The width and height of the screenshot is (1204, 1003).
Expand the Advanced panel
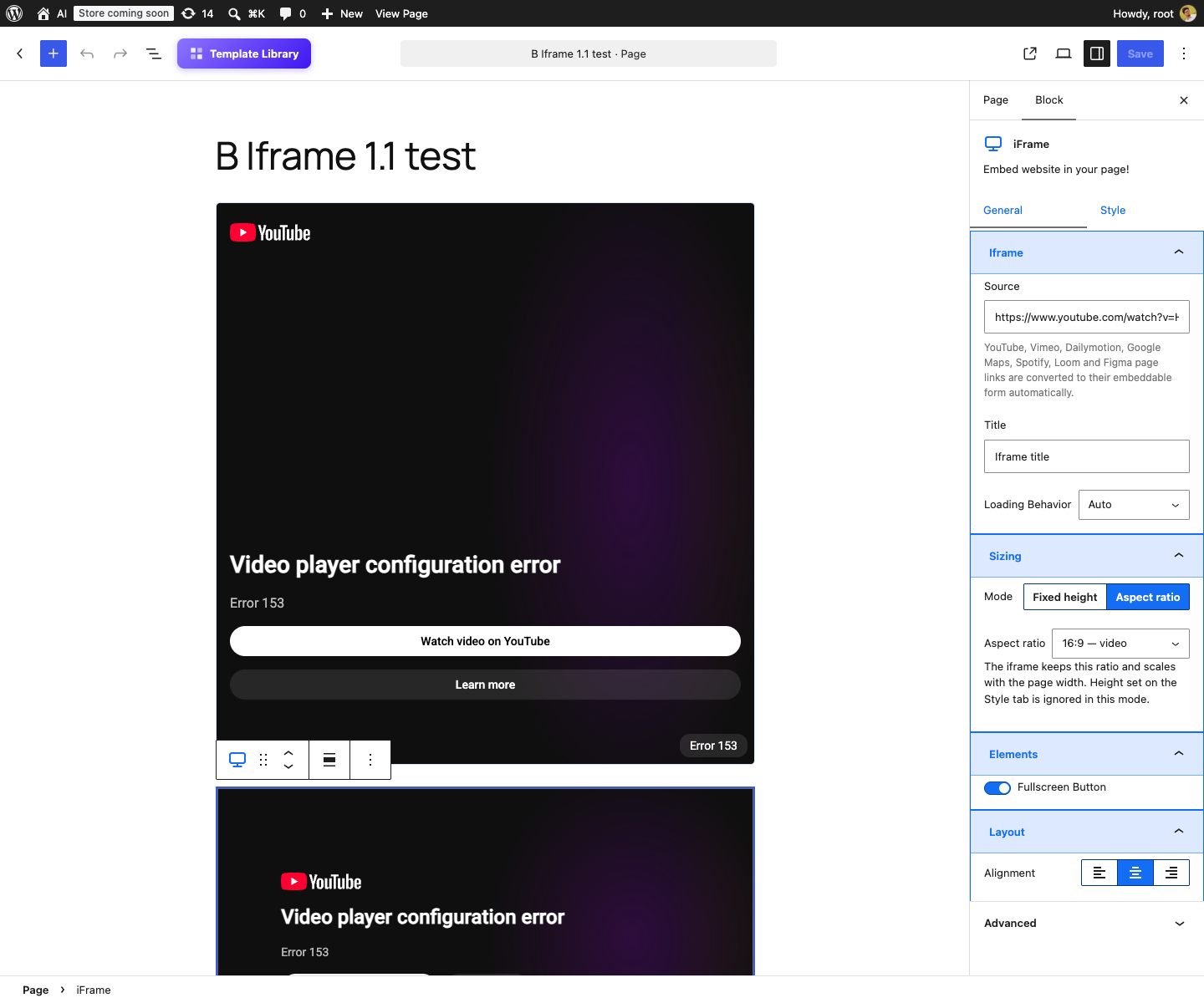[x=1087, y=924]
